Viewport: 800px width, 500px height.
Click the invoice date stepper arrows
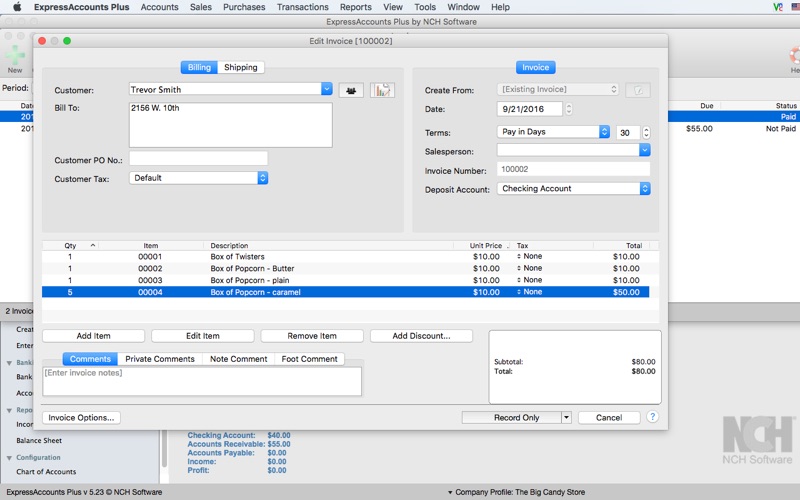click(569, 109)
